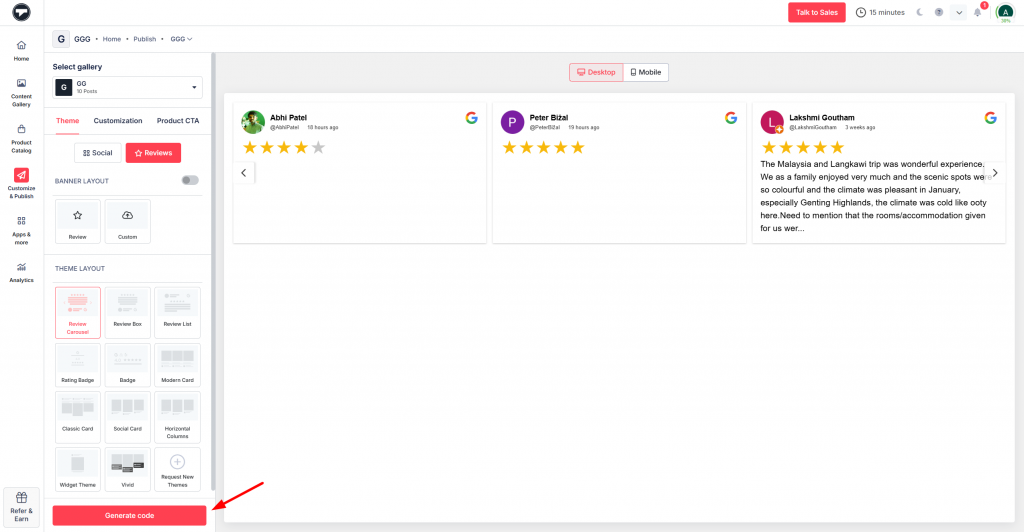Viewport: 1024px width, 532px height.
Task: Open the top bar chevron dropdown
Action: [959, 12]
